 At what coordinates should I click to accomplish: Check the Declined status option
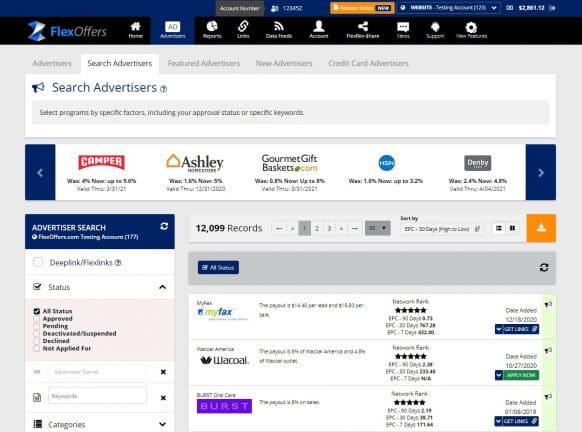click(x=36, y=341)
